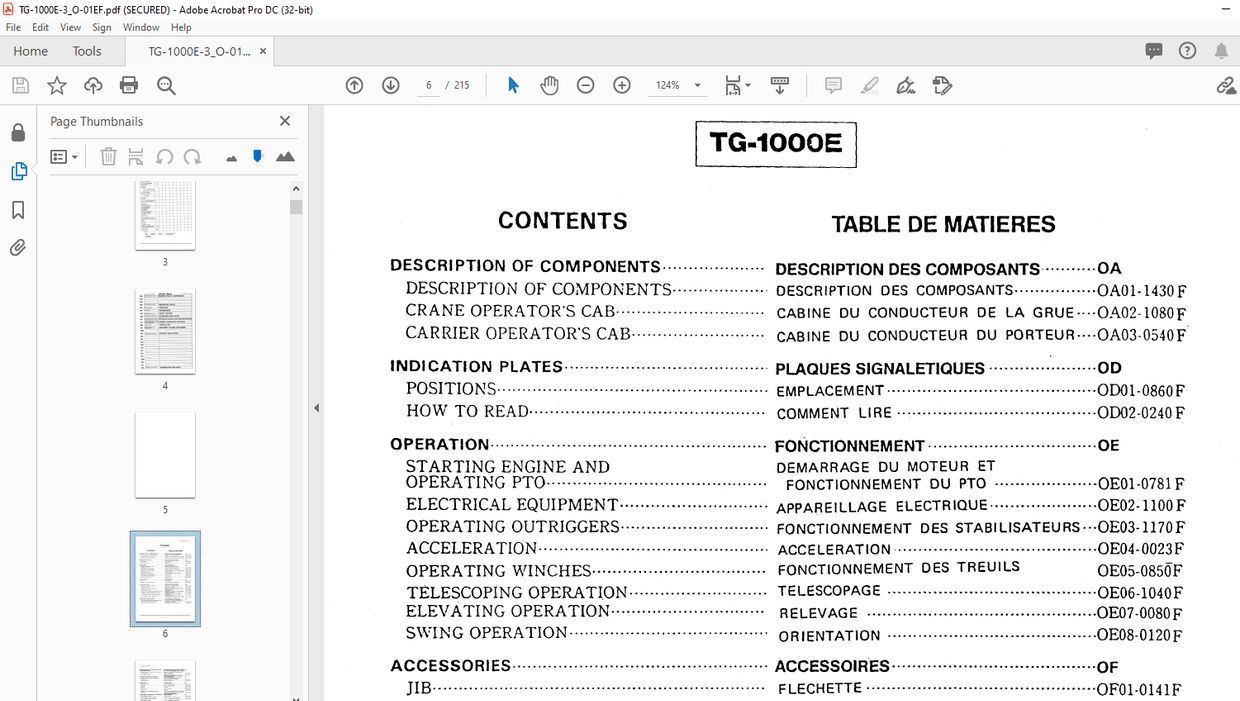
Task: Select the Hand pan tool
Action: [x=549, y=86]
